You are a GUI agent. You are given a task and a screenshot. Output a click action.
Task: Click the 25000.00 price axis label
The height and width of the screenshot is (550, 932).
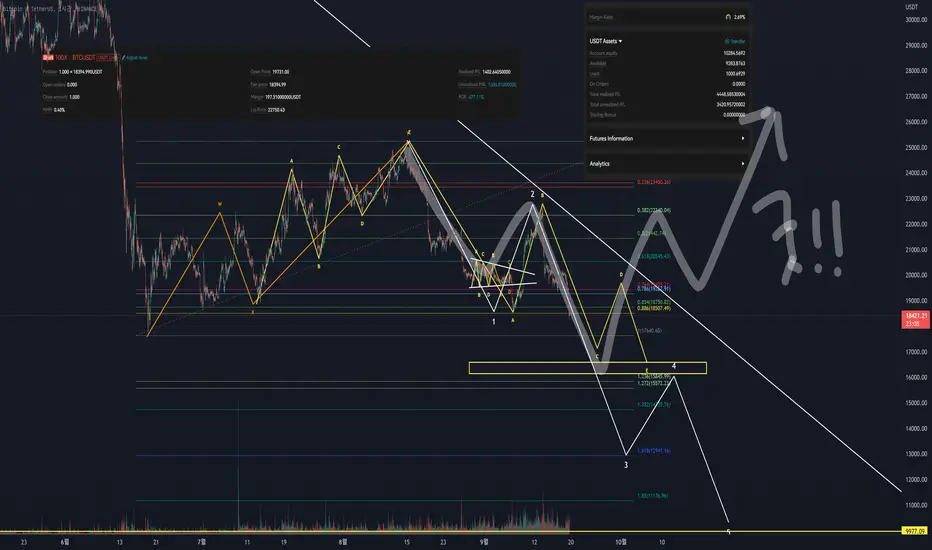[916, 147]
